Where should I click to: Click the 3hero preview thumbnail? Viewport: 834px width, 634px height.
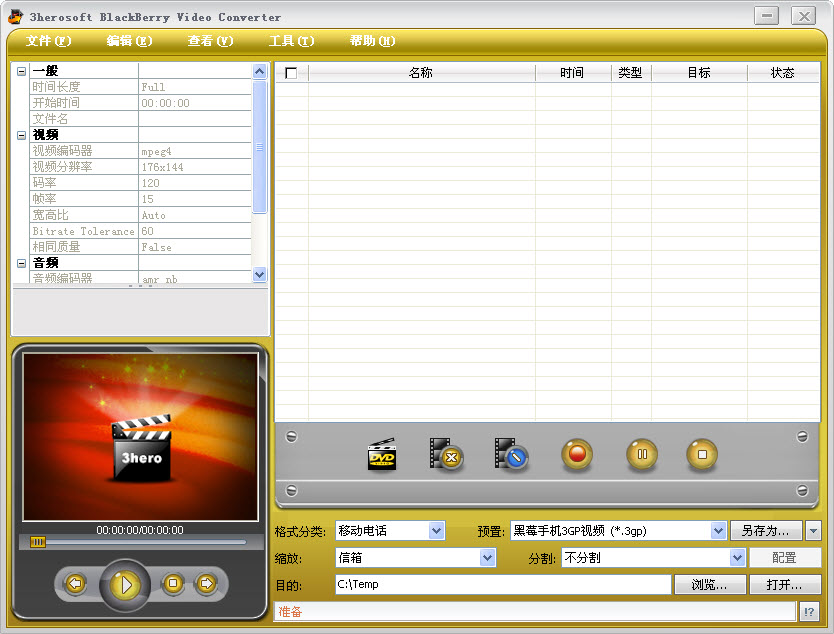(x=140, y=437)
